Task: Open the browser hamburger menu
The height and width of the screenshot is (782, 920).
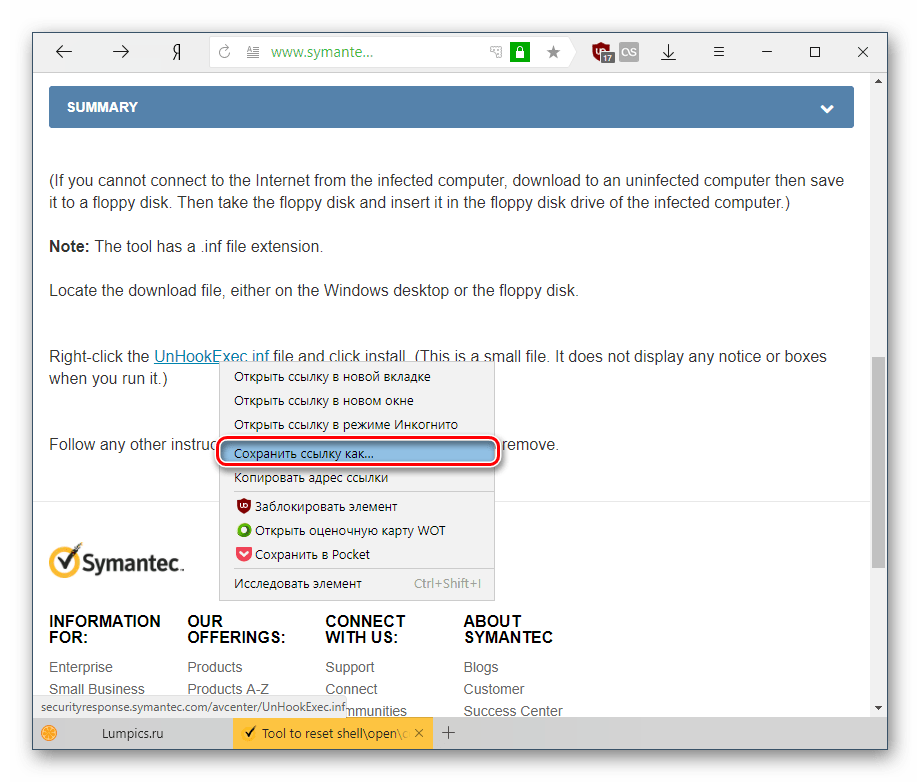Action: point(718,52)
